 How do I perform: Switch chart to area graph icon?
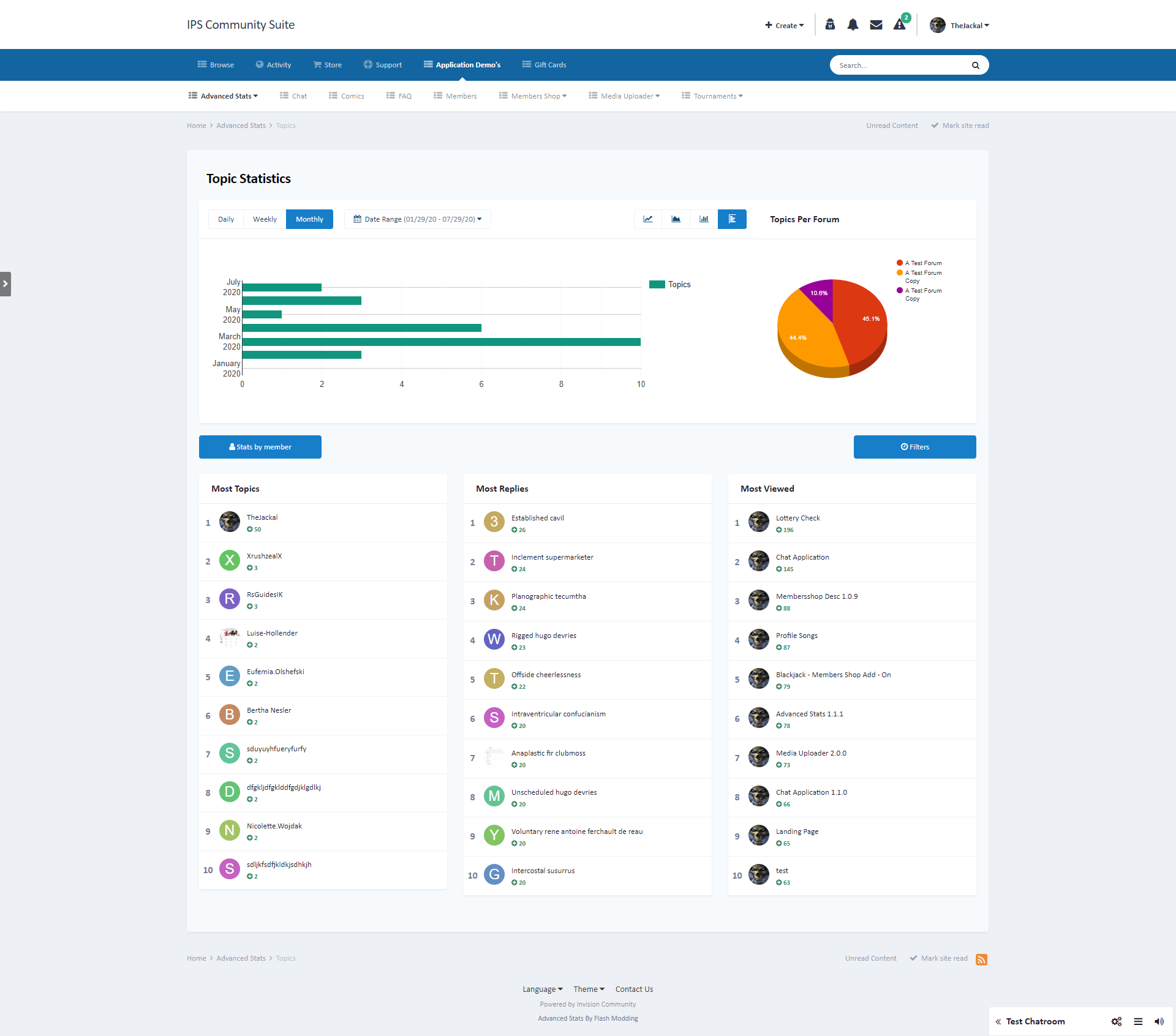[x=676, y=219]
